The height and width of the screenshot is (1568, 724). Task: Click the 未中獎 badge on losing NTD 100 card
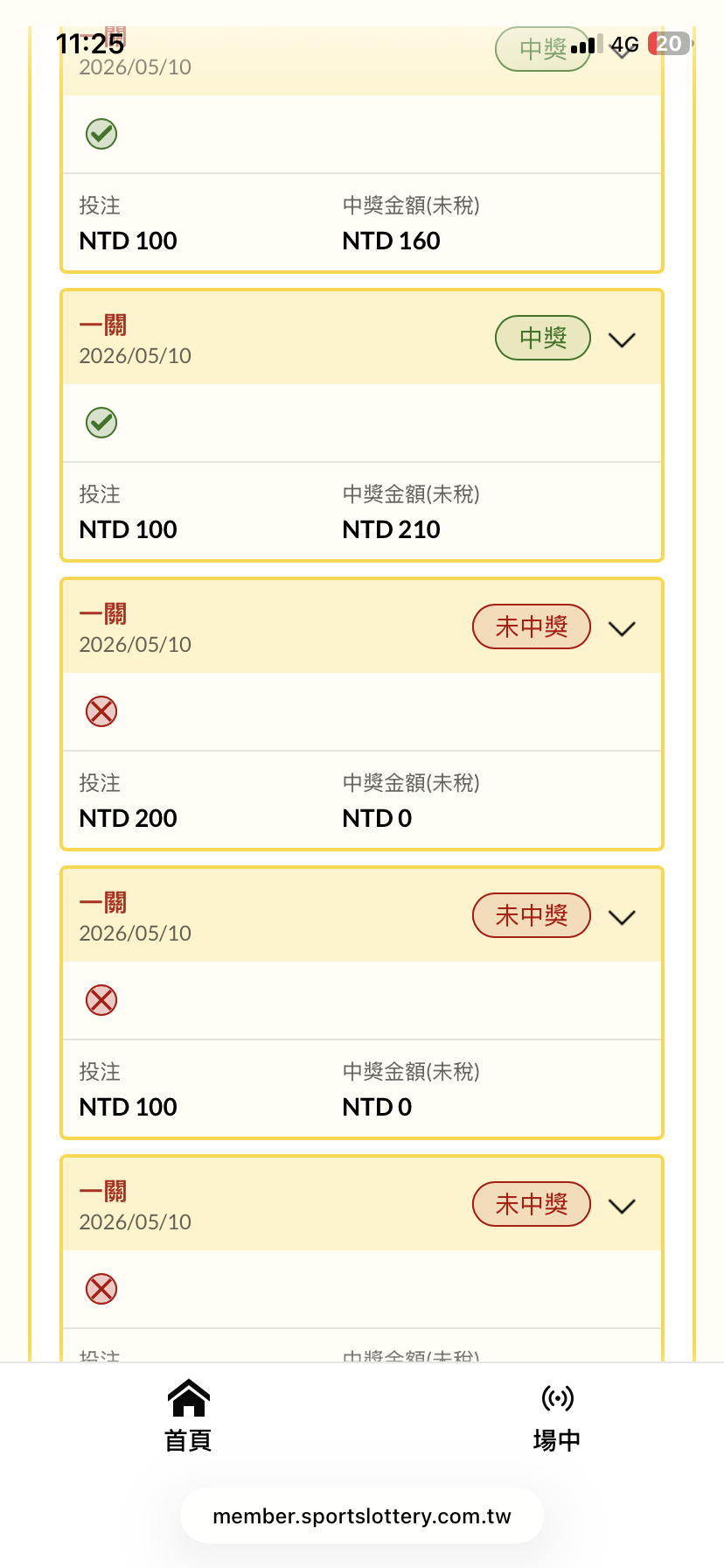pos(532,915)
